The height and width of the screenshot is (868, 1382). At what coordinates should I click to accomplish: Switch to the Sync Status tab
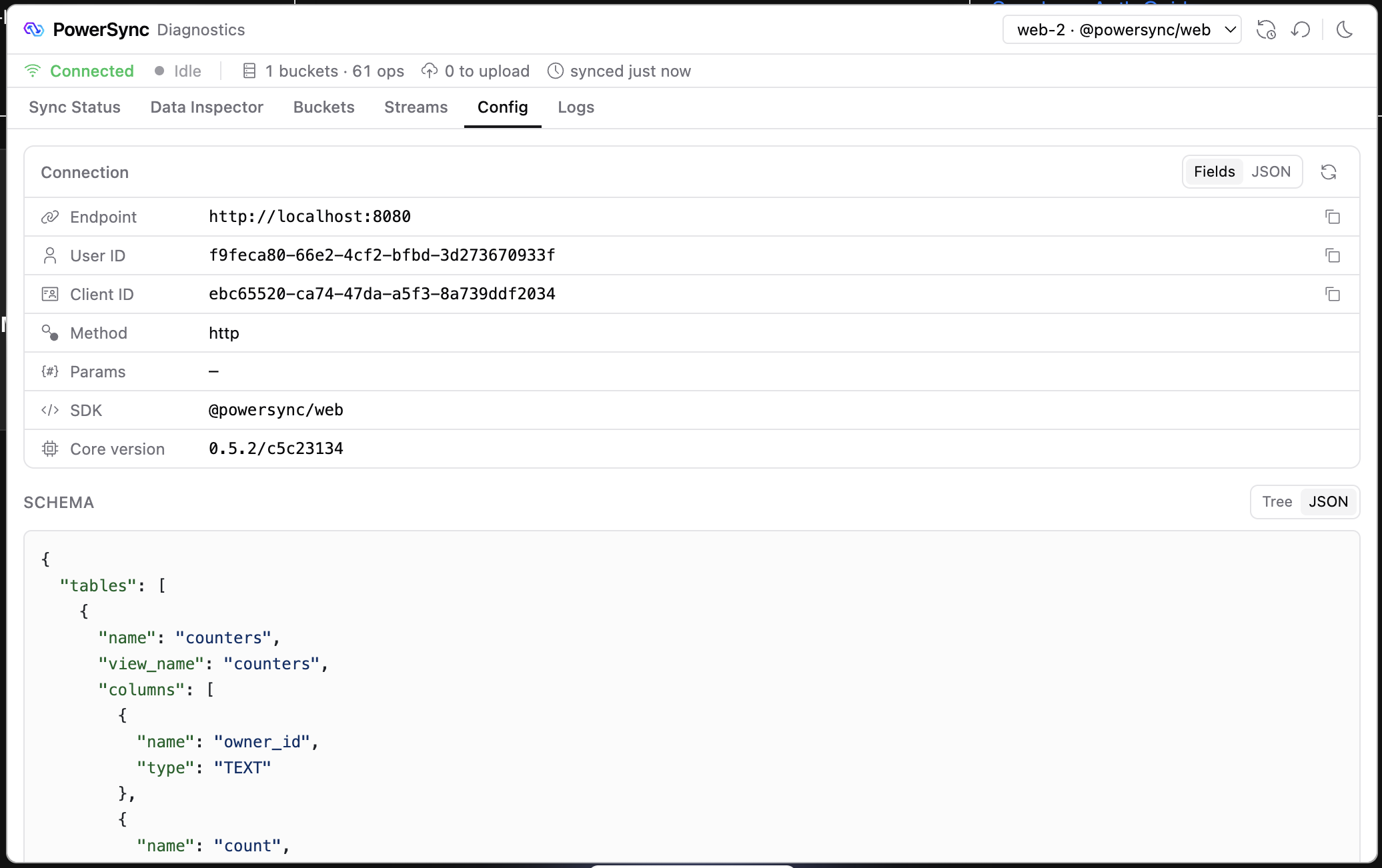click(x=75, y=107)
